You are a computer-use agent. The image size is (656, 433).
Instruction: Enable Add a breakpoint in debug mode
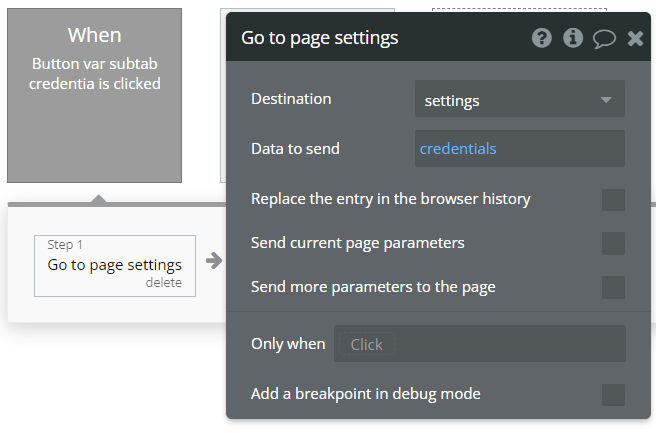[613, 395]
